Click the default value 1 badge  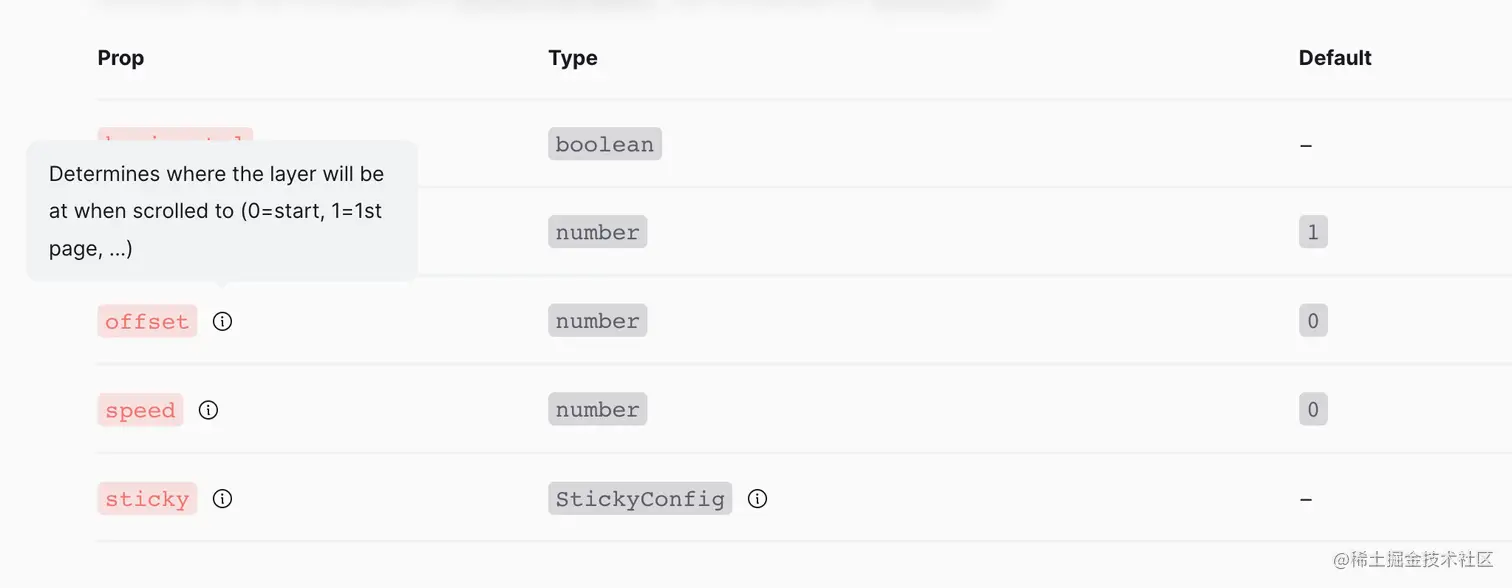tap(1312, 232)
